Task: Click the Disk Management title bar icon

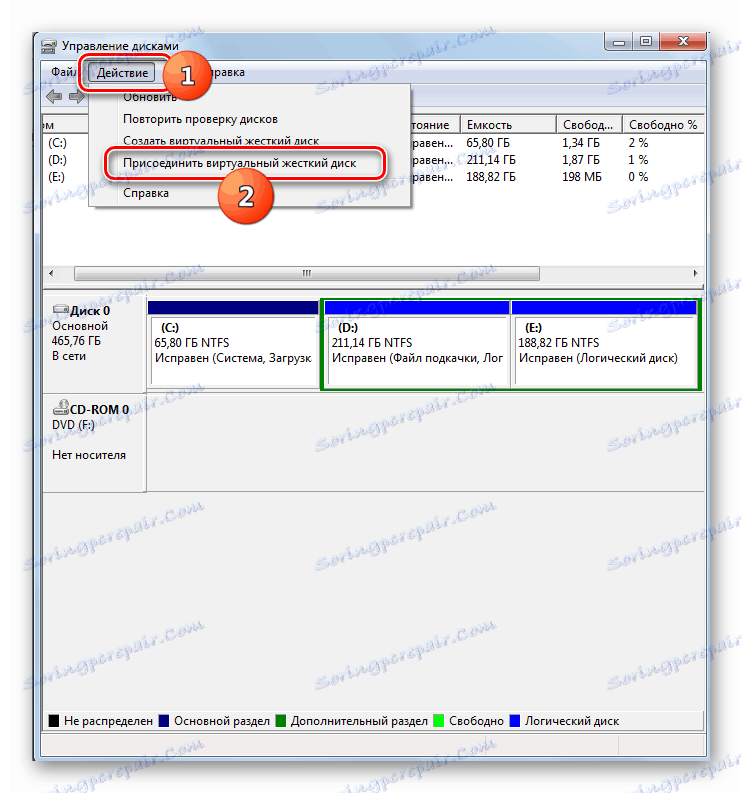Action: point(49,46)
